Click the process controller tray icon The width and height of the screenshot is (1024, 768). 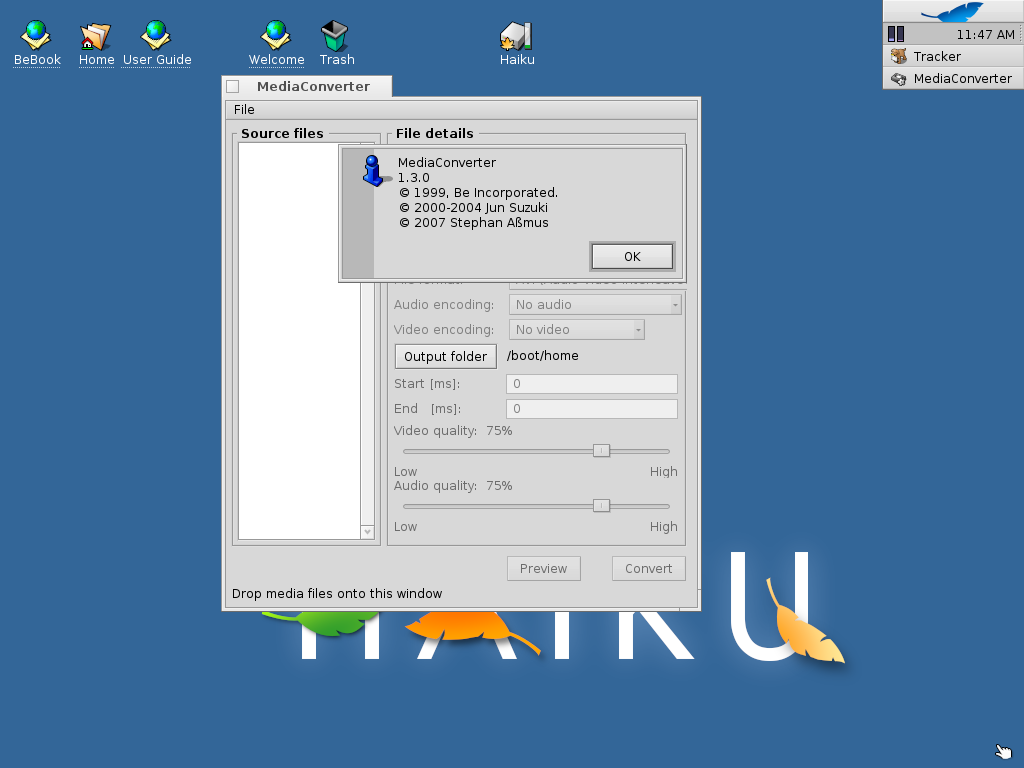point(896,34)
